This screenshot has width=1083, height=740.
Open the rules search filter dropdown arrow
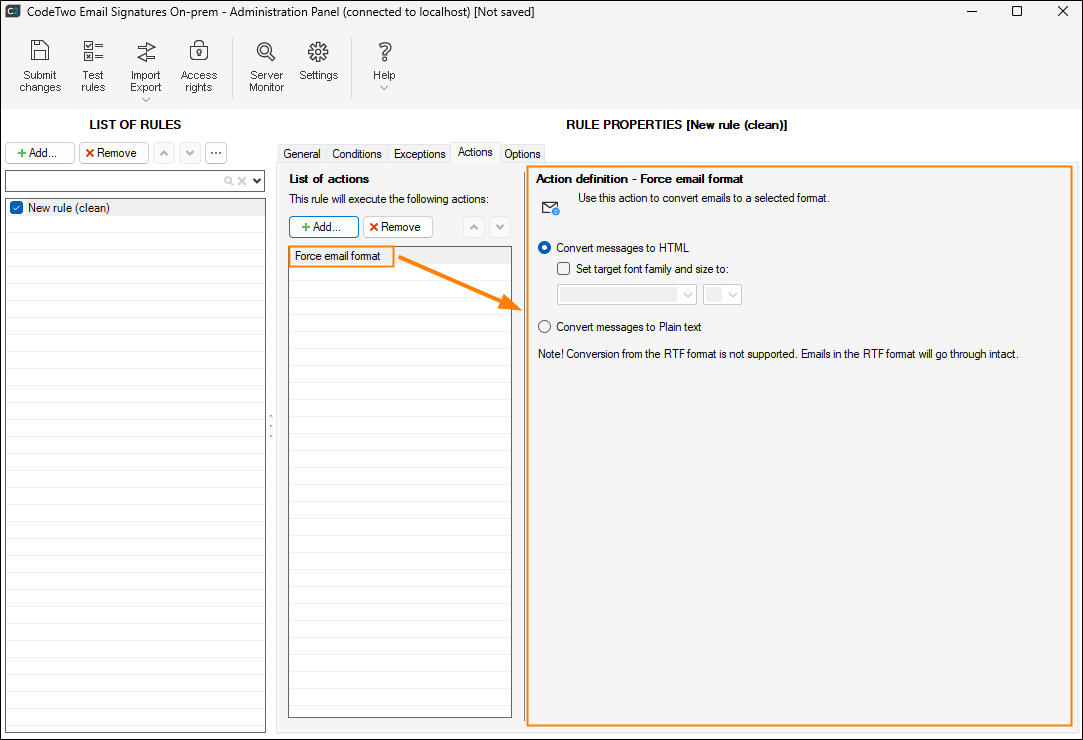[x=258, y=181]
